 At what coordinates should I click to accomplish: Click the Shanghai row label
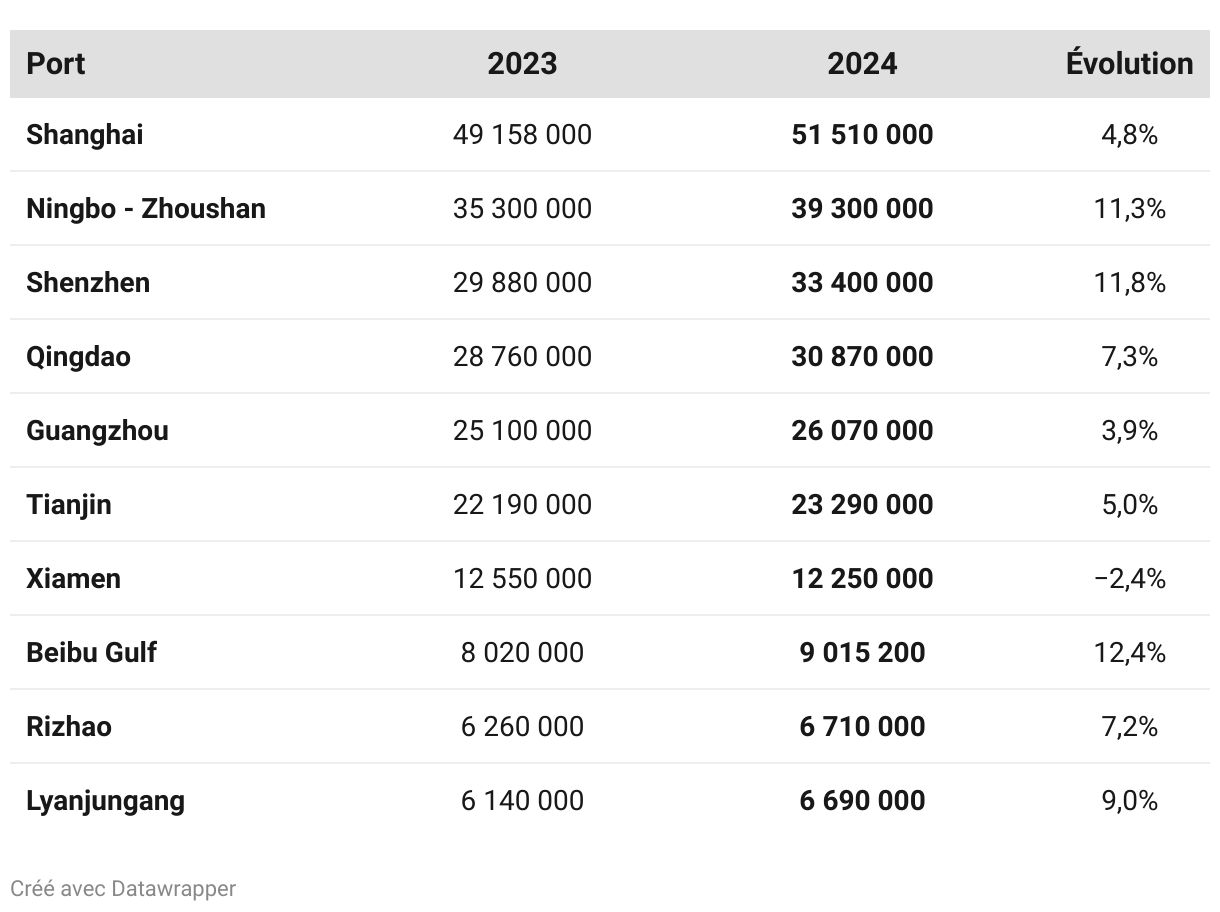tap(85, 135)
